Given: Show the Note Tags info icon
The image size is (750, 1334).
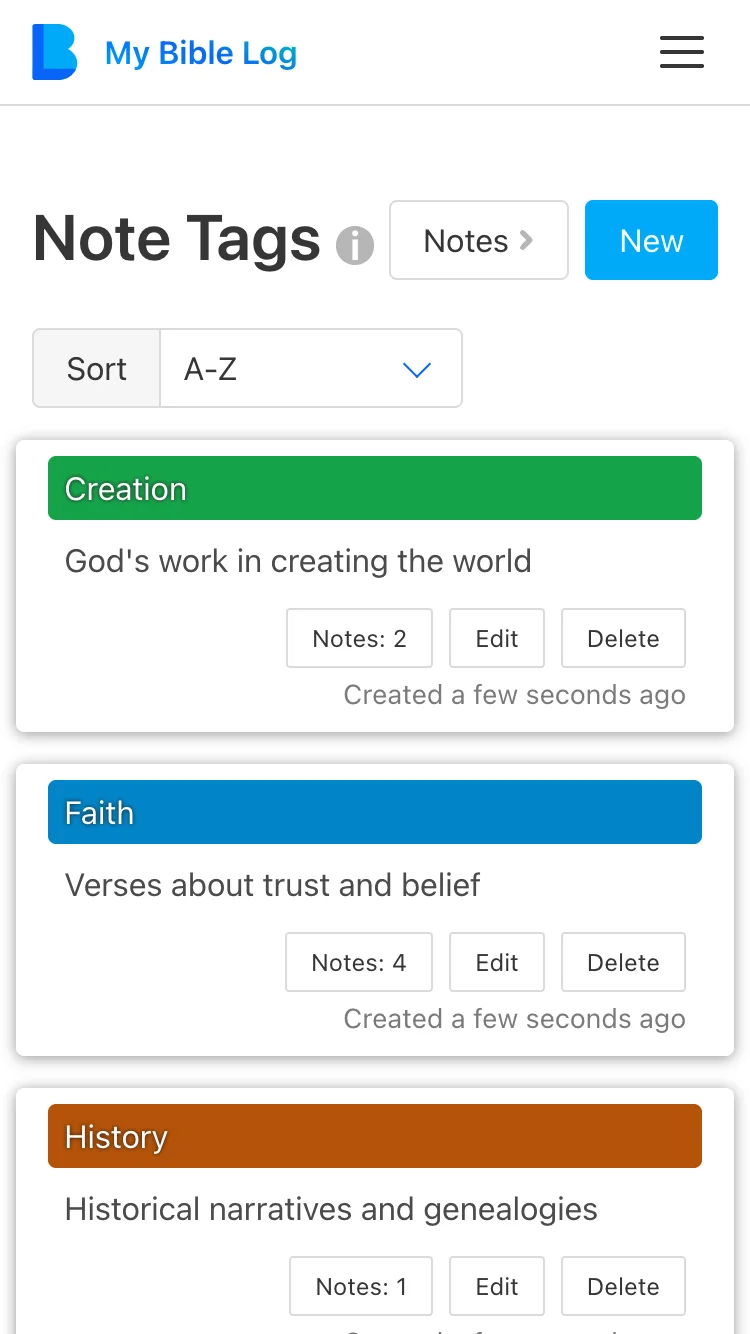Looking at the screenshot, I should pos(354,245).
